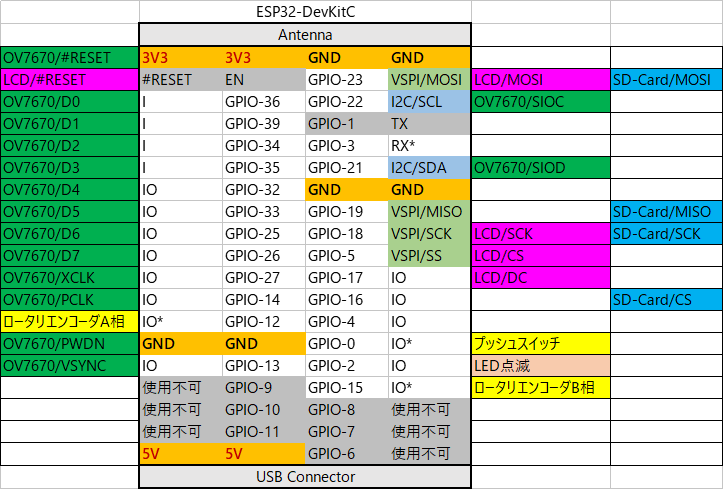Select cell OV7670/D6
Screen dimensions: 723x489
(70, 234)
